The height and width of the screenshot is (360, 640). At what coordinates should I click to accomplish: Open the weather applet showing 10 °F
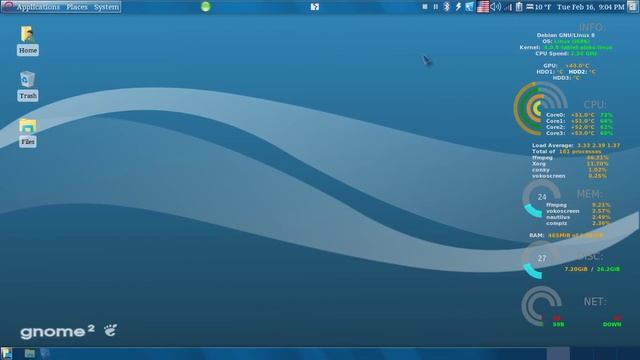point(538,7)
